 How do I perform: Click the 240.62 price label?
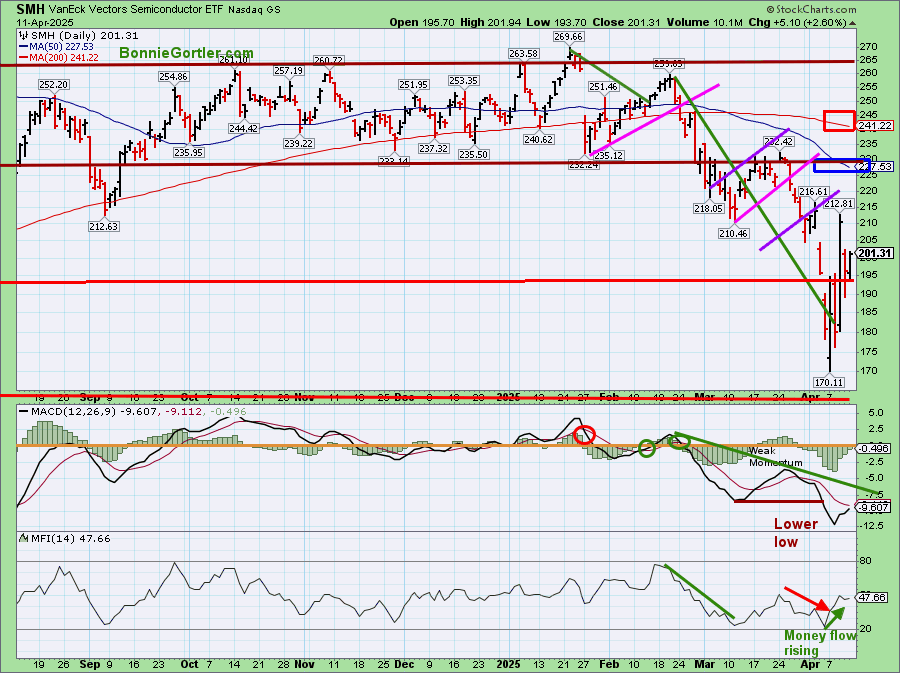point(538,139)
